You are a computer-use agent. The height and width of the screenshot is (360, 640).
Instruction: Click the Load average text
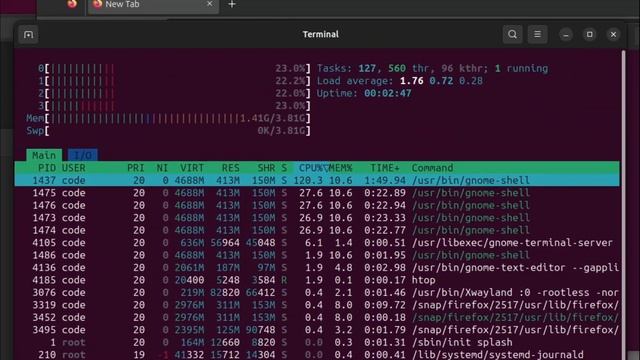click(x=400, y=81)
